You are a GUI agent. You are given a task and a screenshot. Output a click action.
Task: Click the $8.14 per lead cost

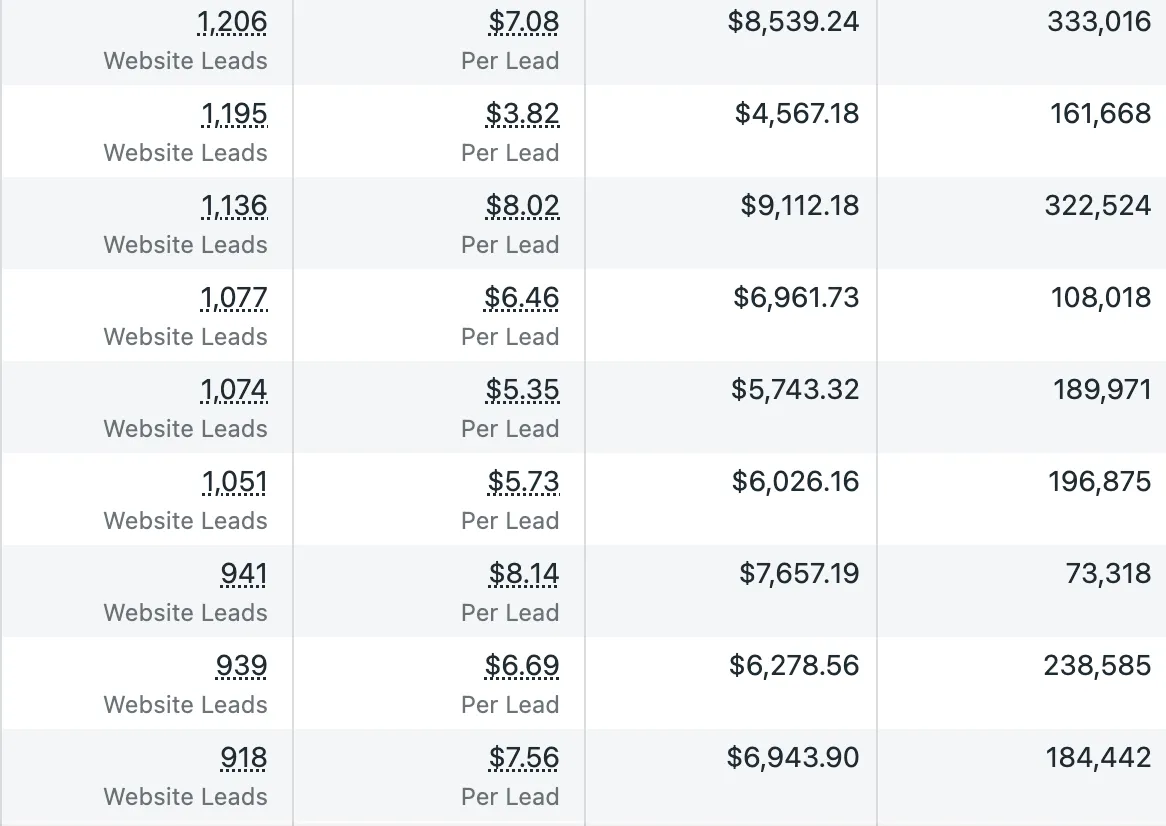coord(524,574)
